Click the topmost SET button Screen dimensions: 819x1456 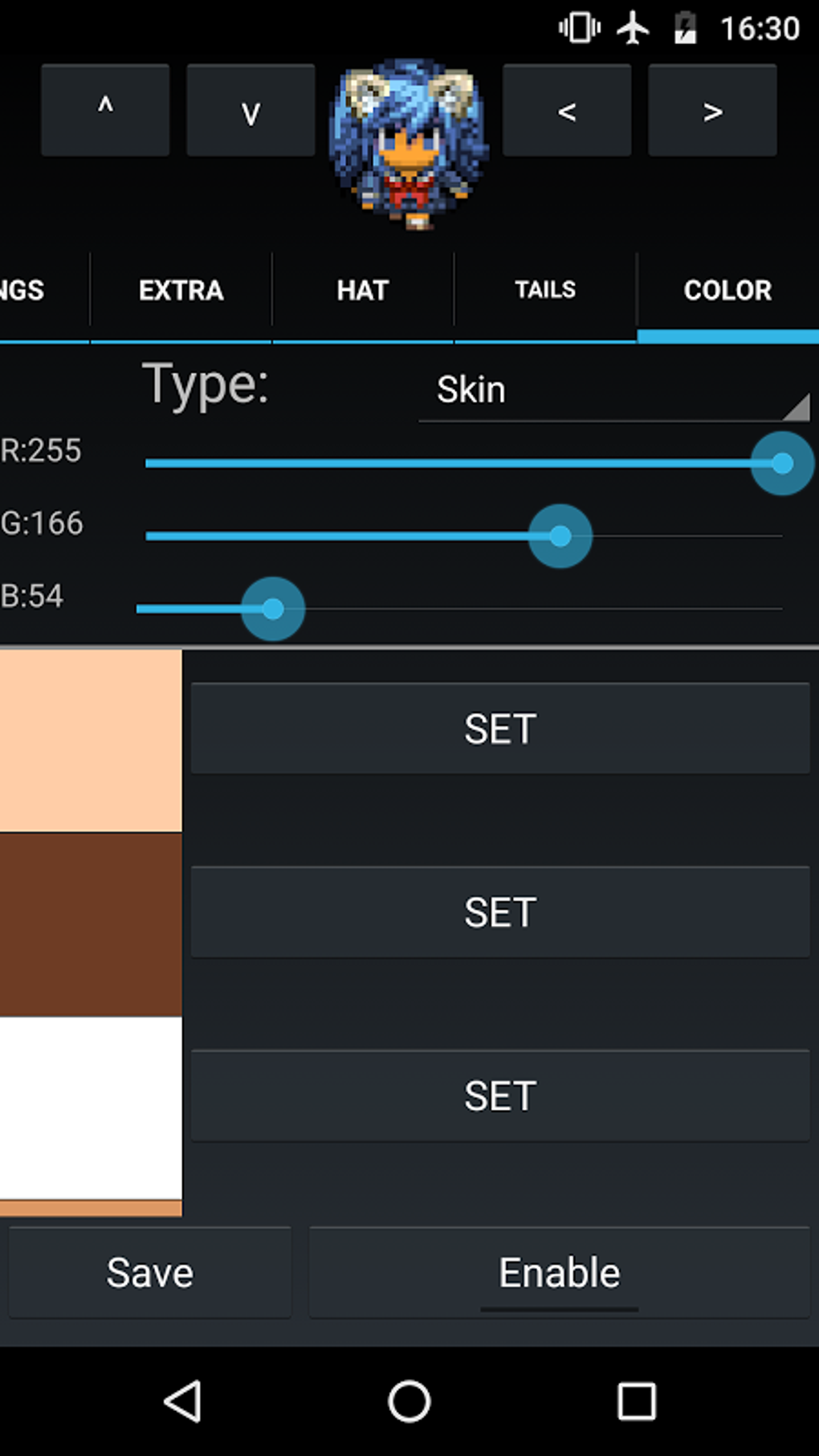[x=499, y=728]
